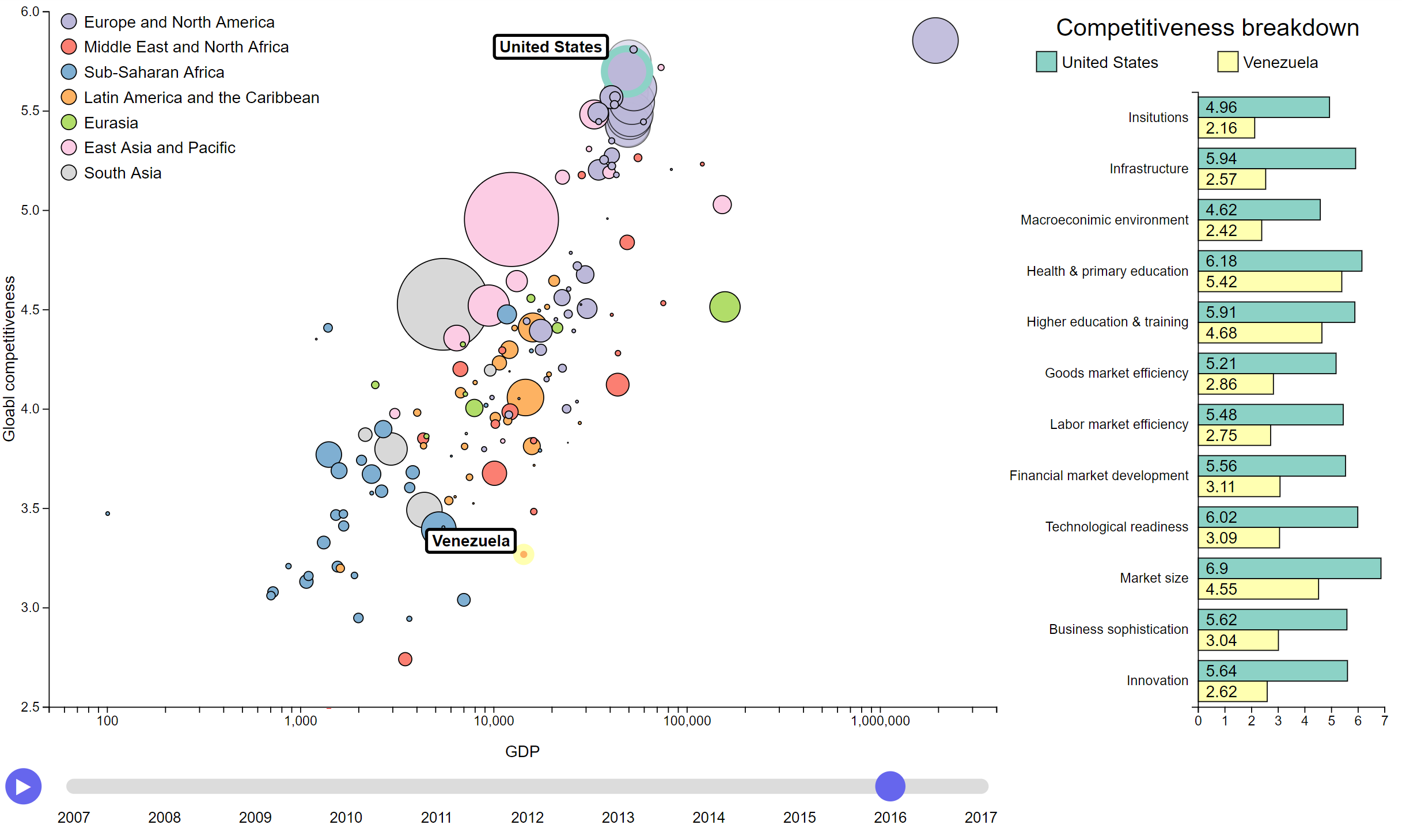
Task: Click the East Asia and Pacific legend circle
Action: [69, 147]
